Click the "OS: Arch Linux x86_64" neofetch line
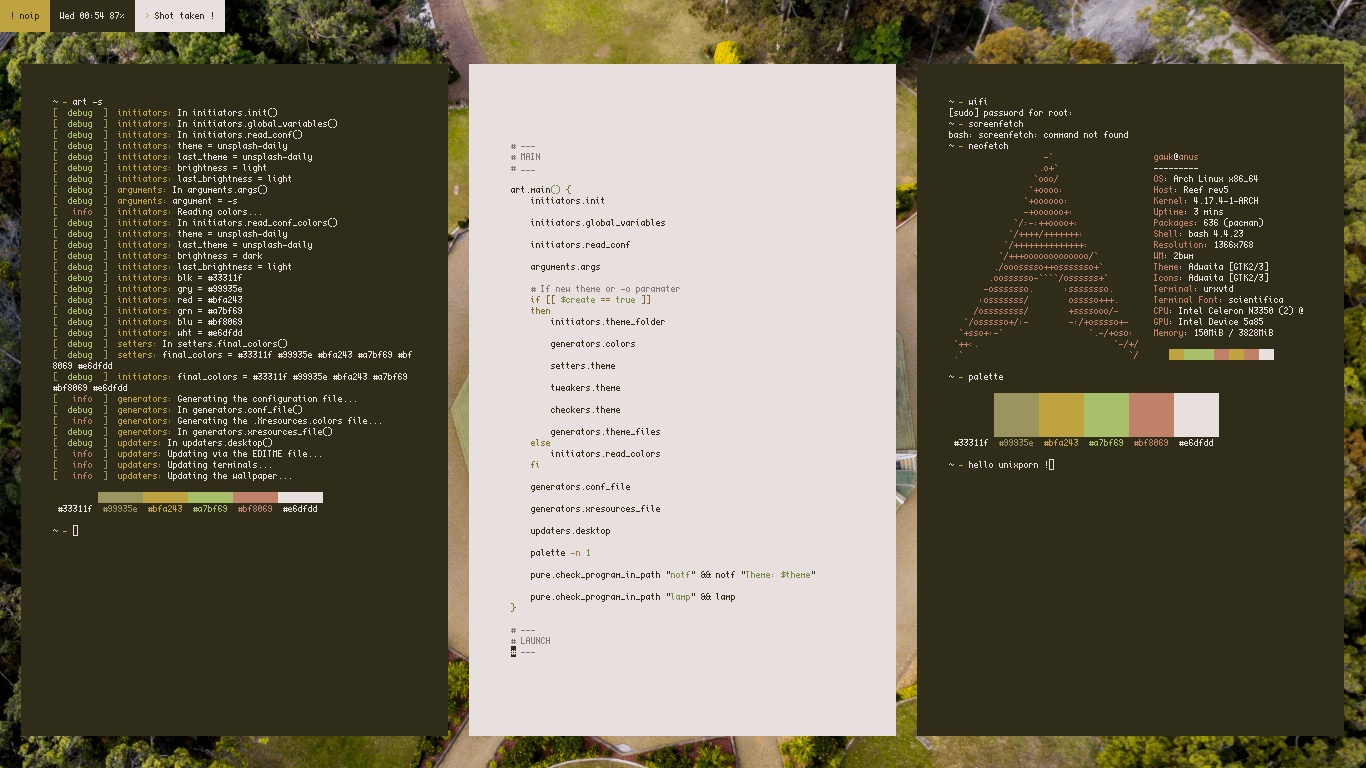This screenshot has width=1366, height=768. pyautogui.click(x=1205, y=179)
